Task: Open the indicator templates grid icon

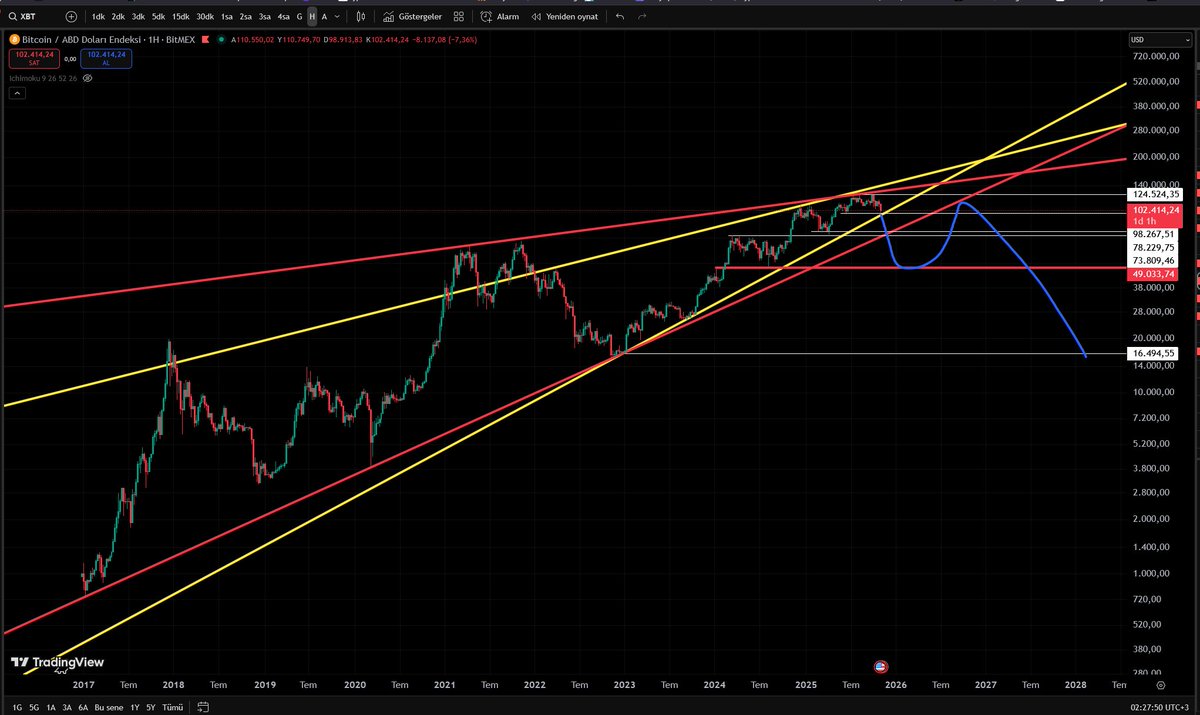Action: tap(458, 17)
